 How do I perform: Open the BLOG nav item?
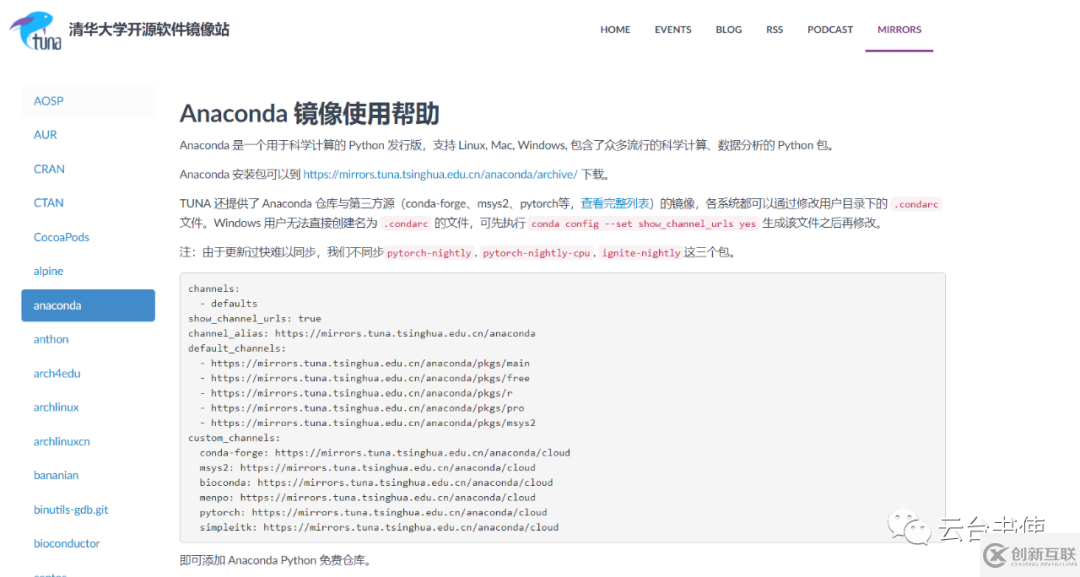tap(729, 30)
